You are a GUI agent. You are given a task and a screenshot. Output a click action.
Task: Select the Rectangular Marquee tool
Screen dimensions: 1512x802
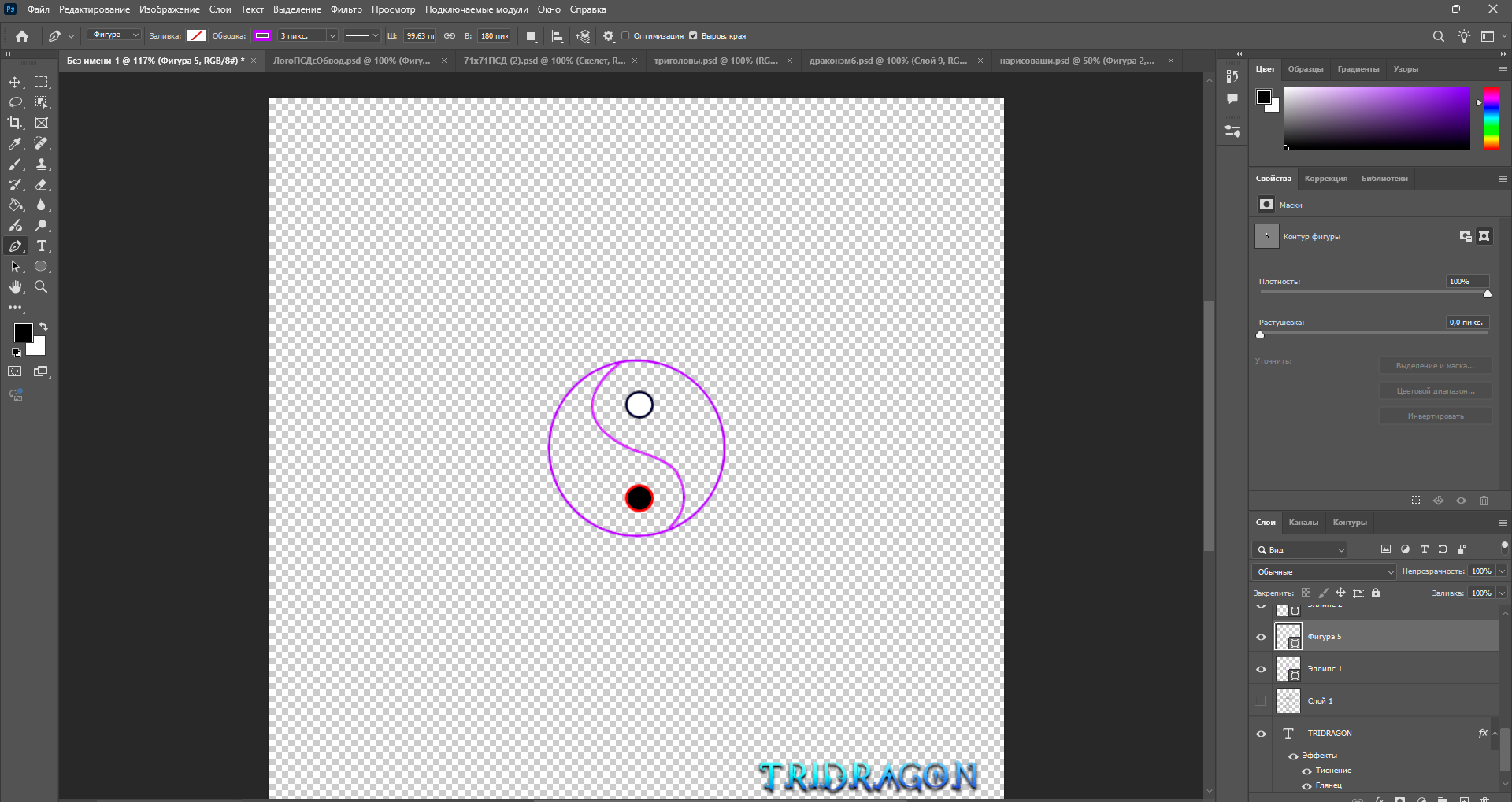[41, 82]
